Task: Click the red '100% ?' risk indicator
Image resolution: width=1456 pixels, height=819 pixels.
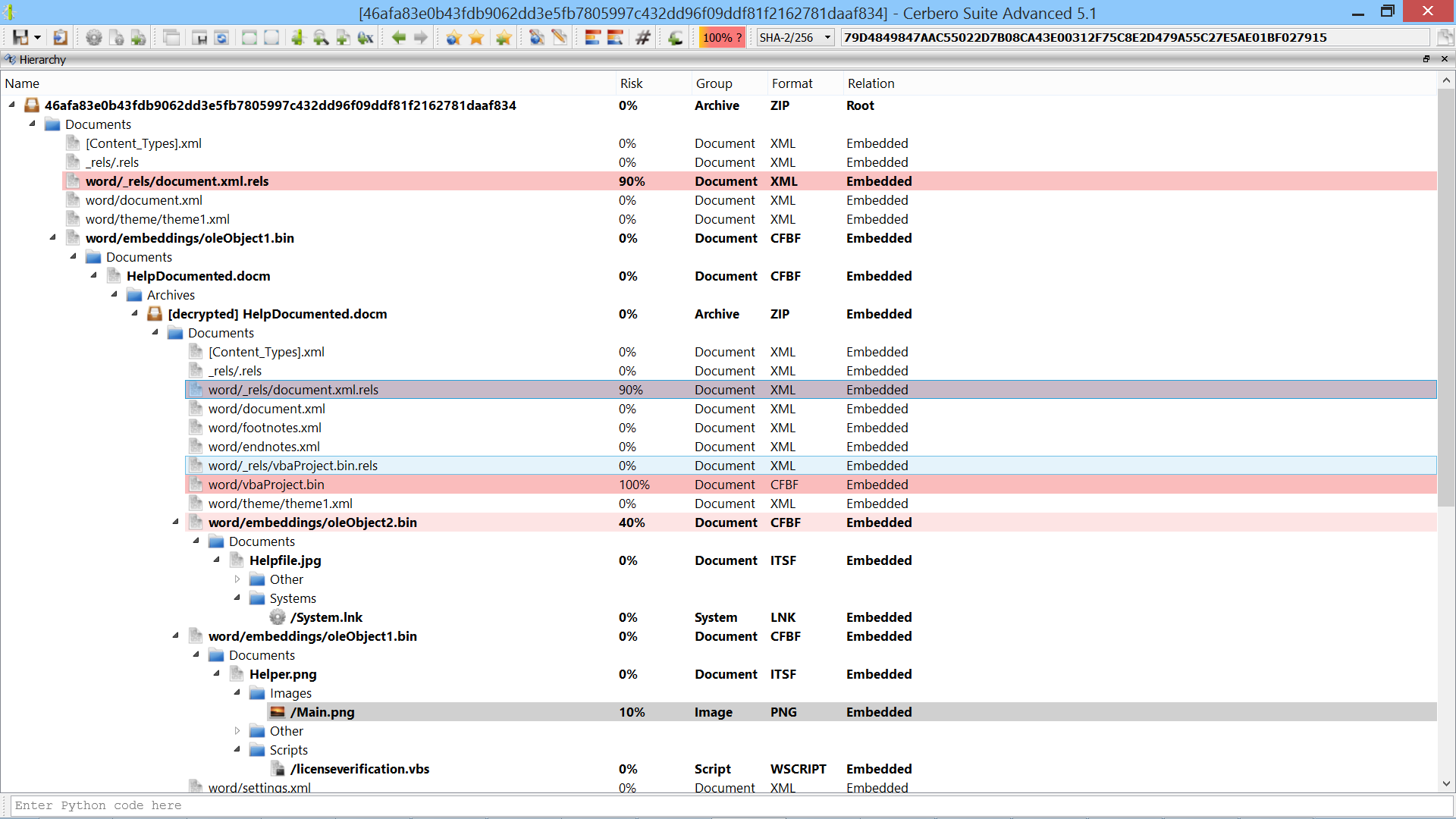Action: [x=722, y=37]
